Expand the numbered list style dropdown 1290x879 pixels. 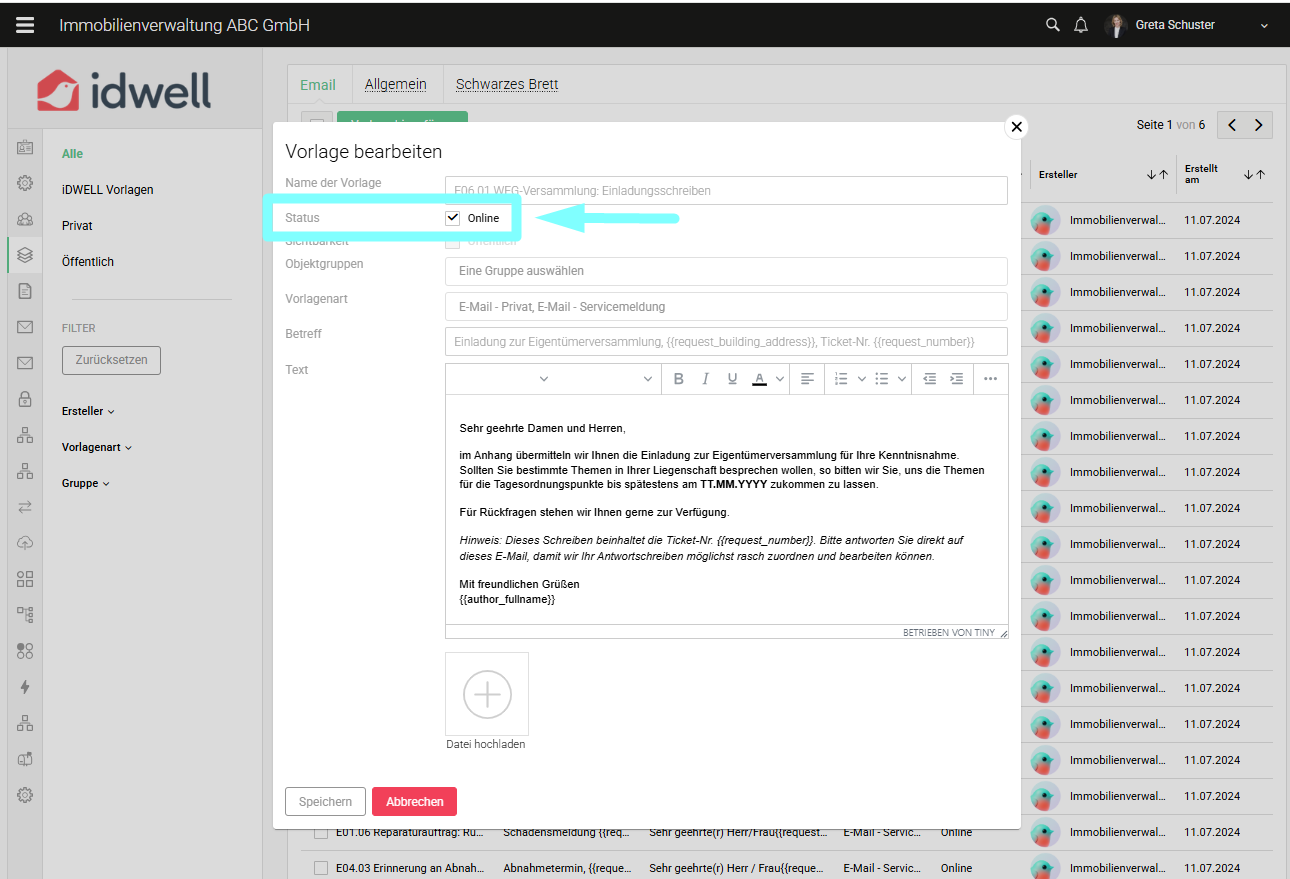[x=861, y=379]
